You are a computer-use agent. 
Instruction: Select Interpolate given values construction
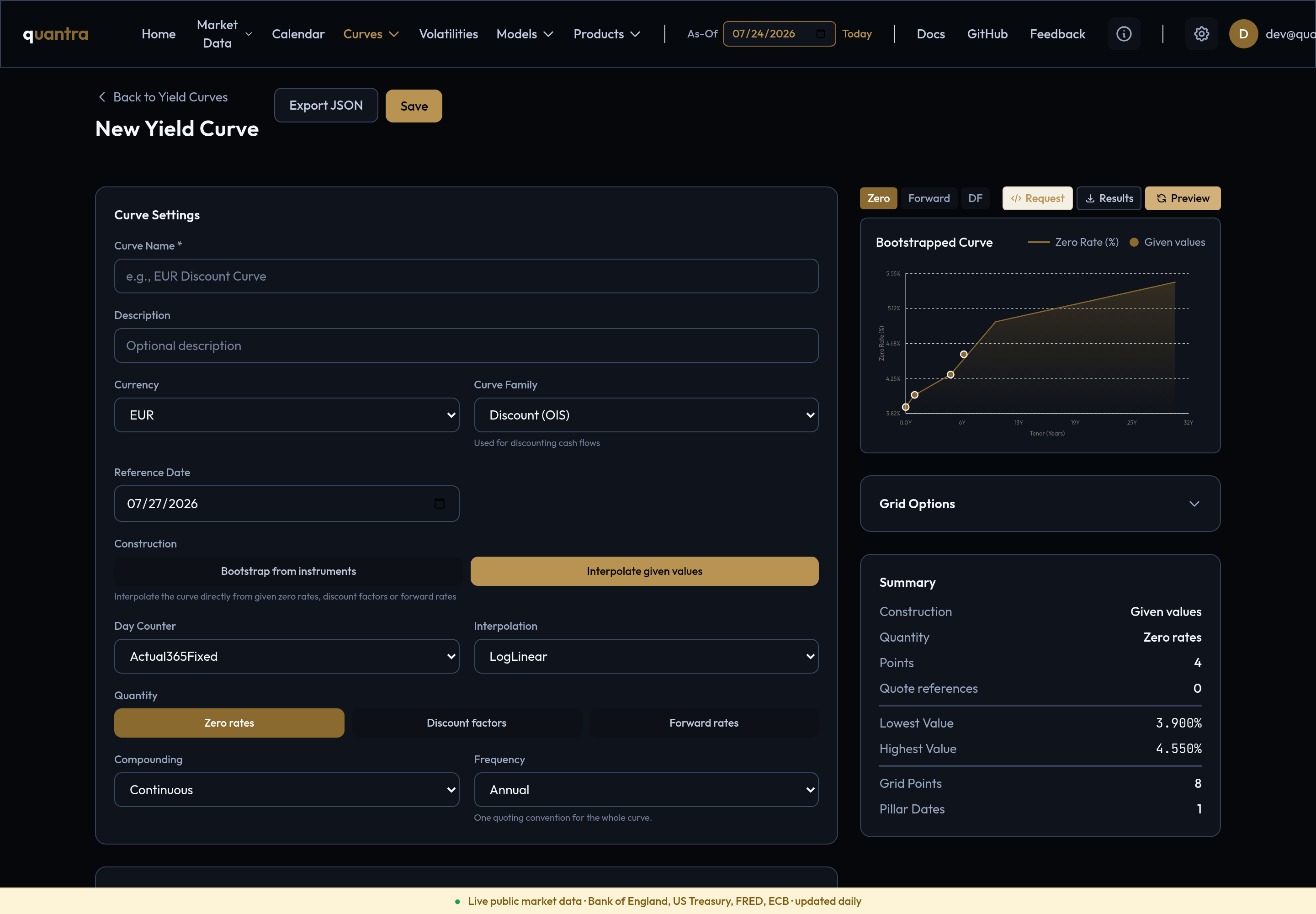coord(644,571)
